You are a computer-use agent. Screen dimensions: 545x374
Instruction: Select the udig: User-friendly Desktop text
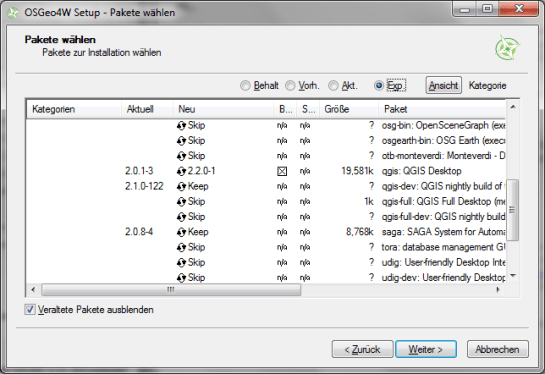[443, 262]
